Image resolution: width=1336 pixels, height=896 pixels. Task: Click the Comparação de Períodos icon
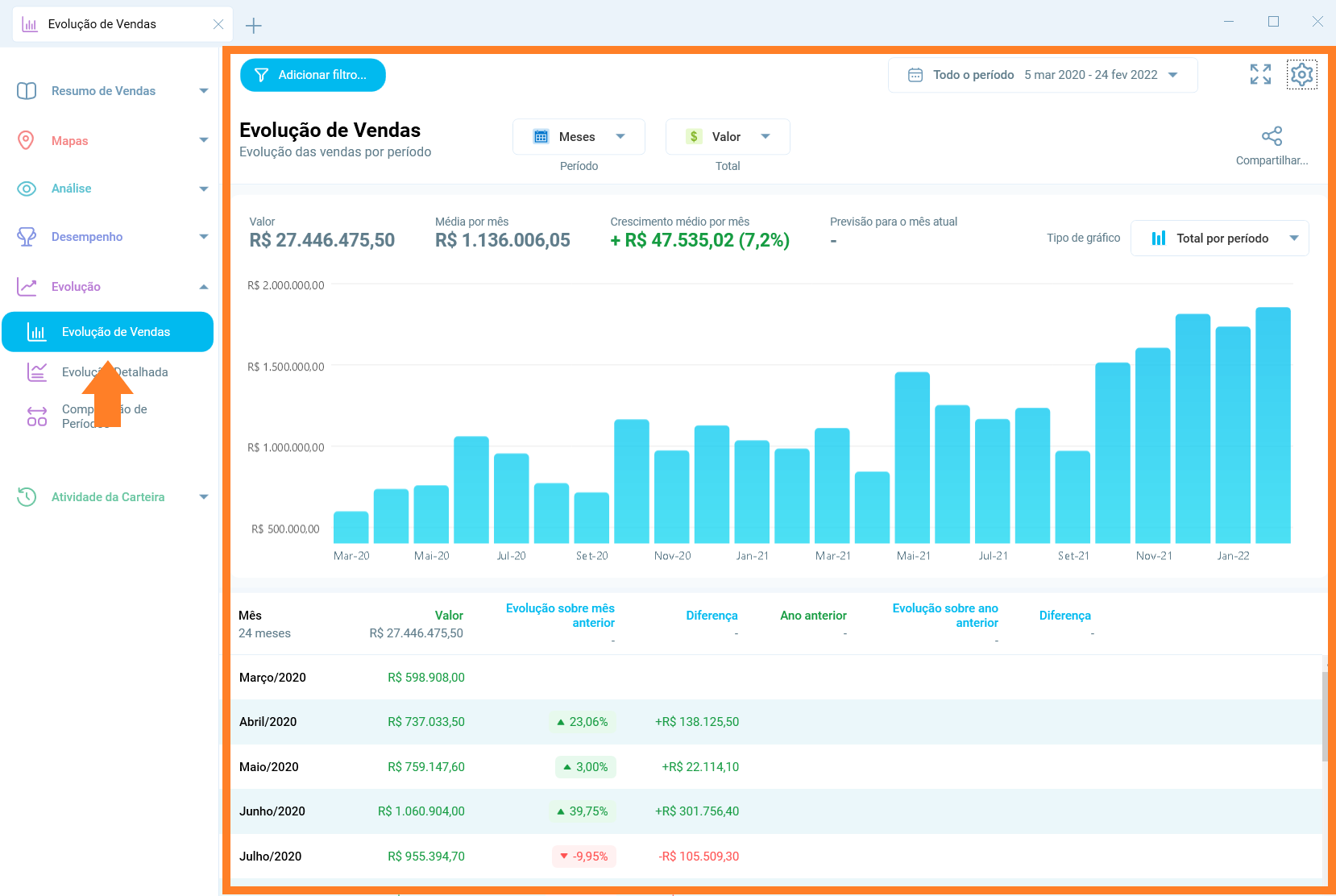(x=37, y=416)
